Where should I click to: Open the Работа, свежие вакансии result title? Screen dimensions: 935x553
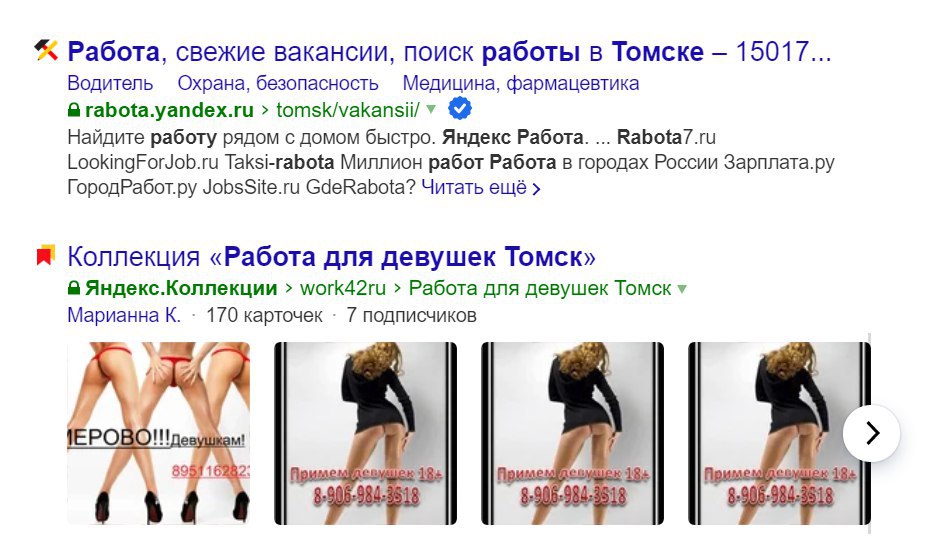pos(449,51)
